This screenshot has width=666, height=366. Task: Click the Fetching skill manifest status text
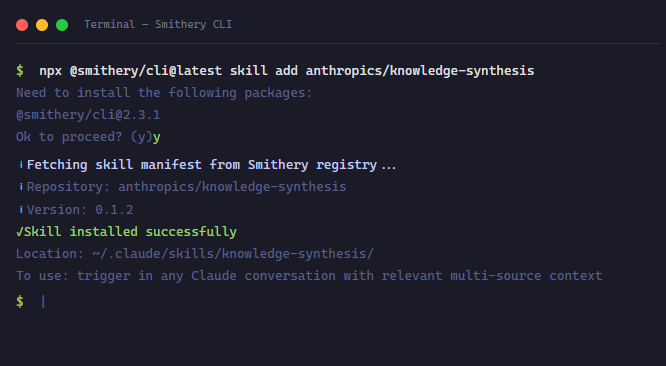coord(211,165)
